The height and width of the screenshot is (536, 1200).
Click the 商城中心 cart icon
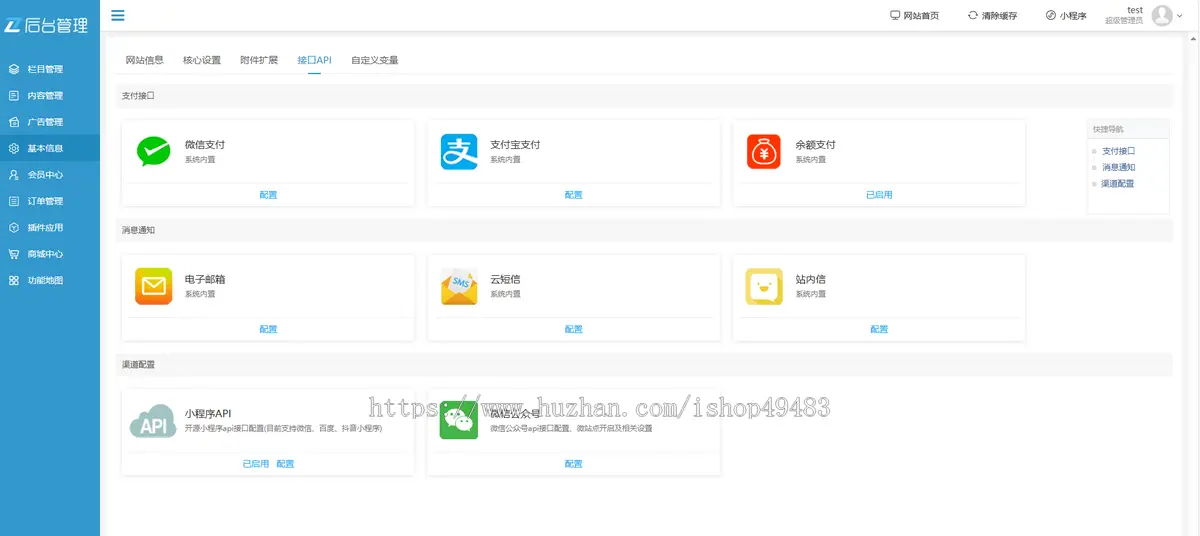coord(14,254)
